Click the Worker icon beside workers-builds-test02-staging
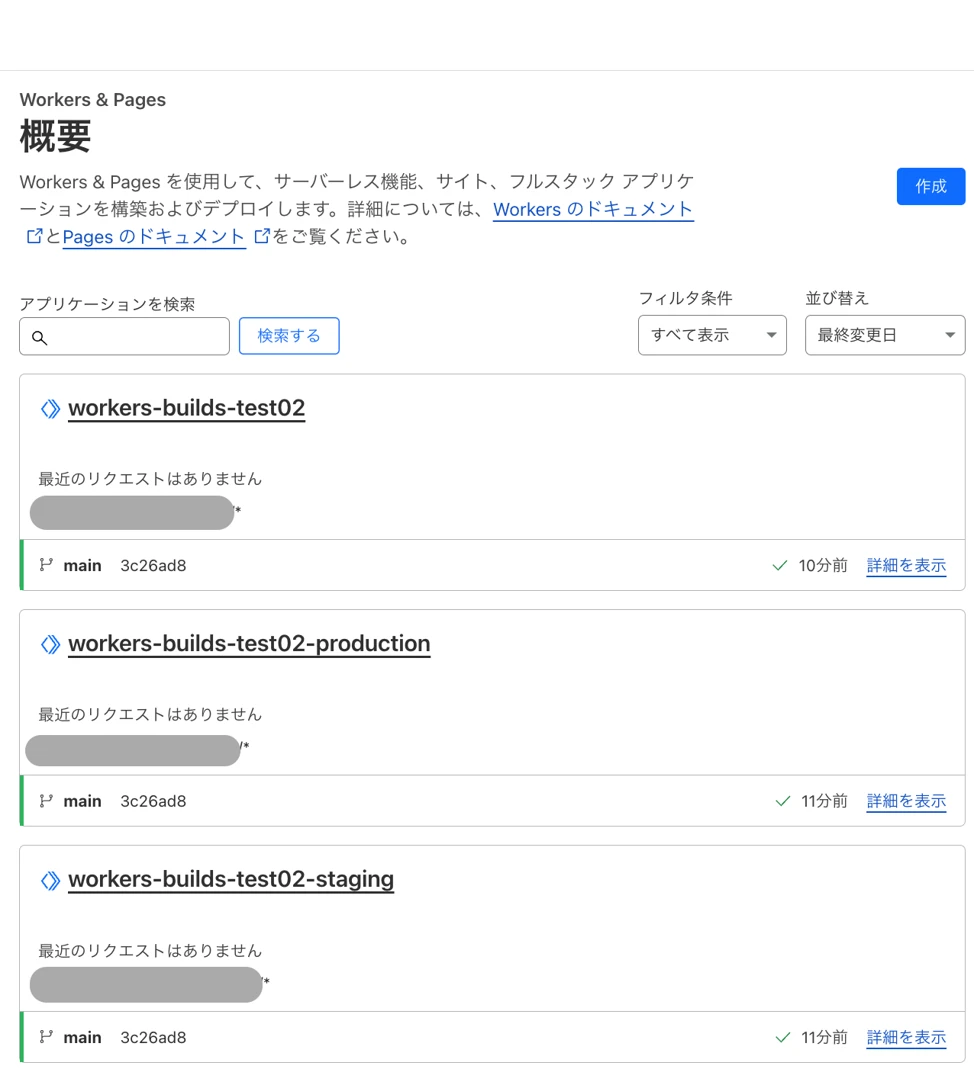Screen dimensions: 974x1069 click(x=50, y=881)
